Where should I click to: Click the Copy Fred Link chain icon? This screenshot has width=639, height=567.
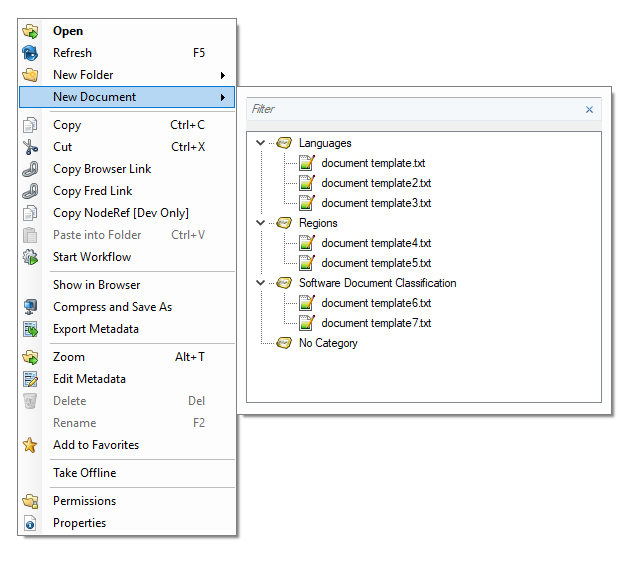(30, 191)
